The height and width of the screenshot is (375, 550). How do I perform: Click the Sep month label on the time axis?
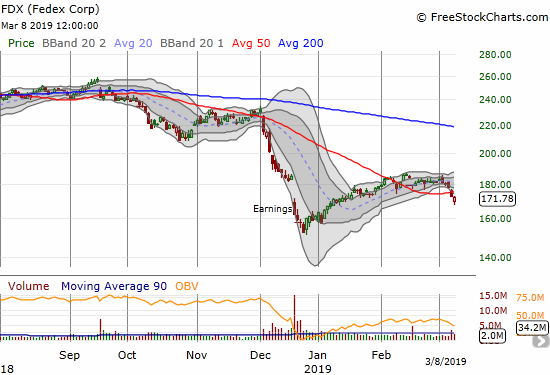[x=69, y=355]
